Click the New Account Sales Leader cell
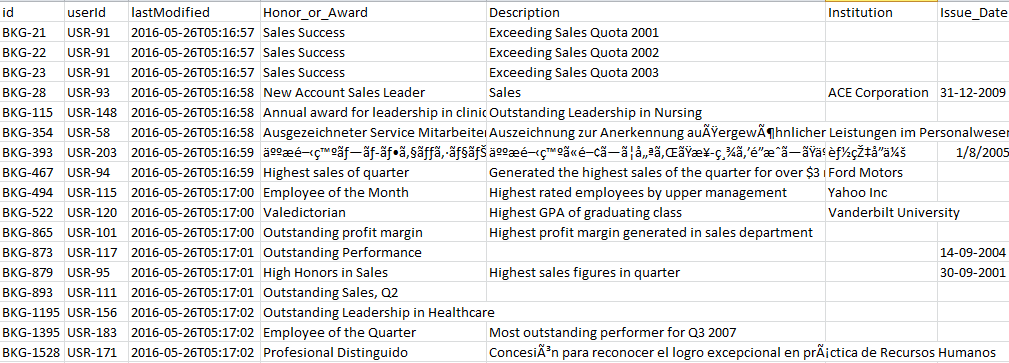This screenshot has height=363, width=1009. 373,93
